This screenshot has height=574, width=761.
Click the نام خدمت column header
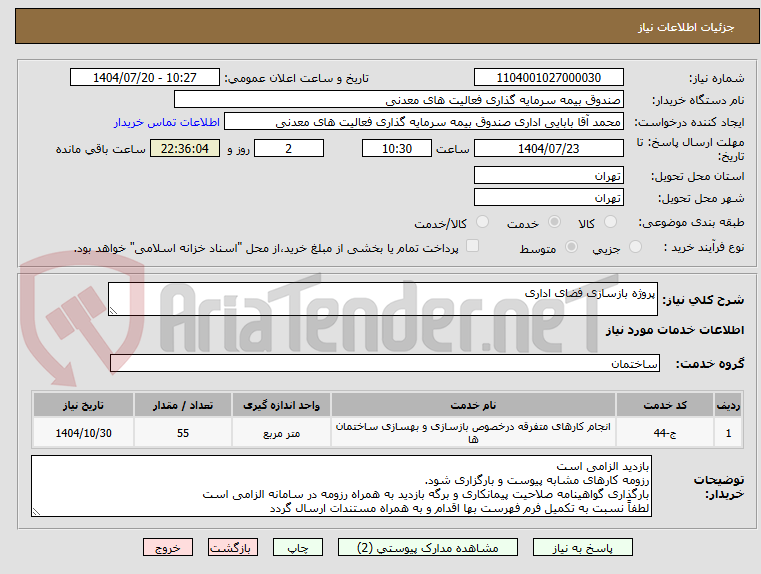473,405
